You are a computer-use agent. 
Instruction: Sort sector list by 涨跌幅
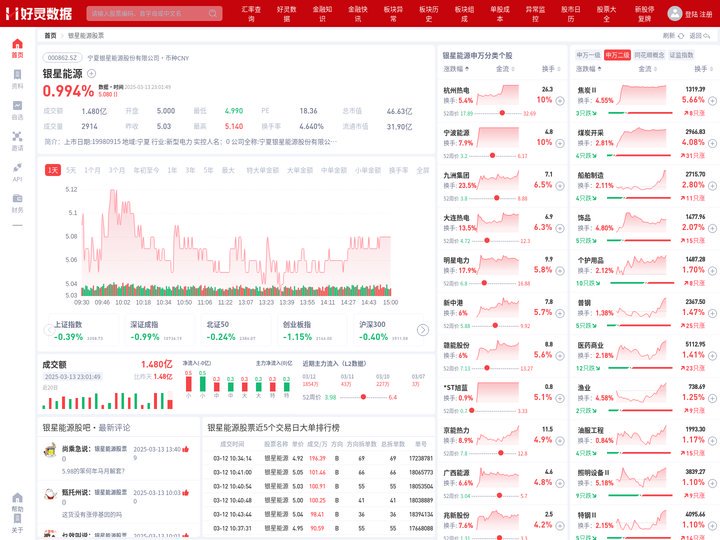588,69
